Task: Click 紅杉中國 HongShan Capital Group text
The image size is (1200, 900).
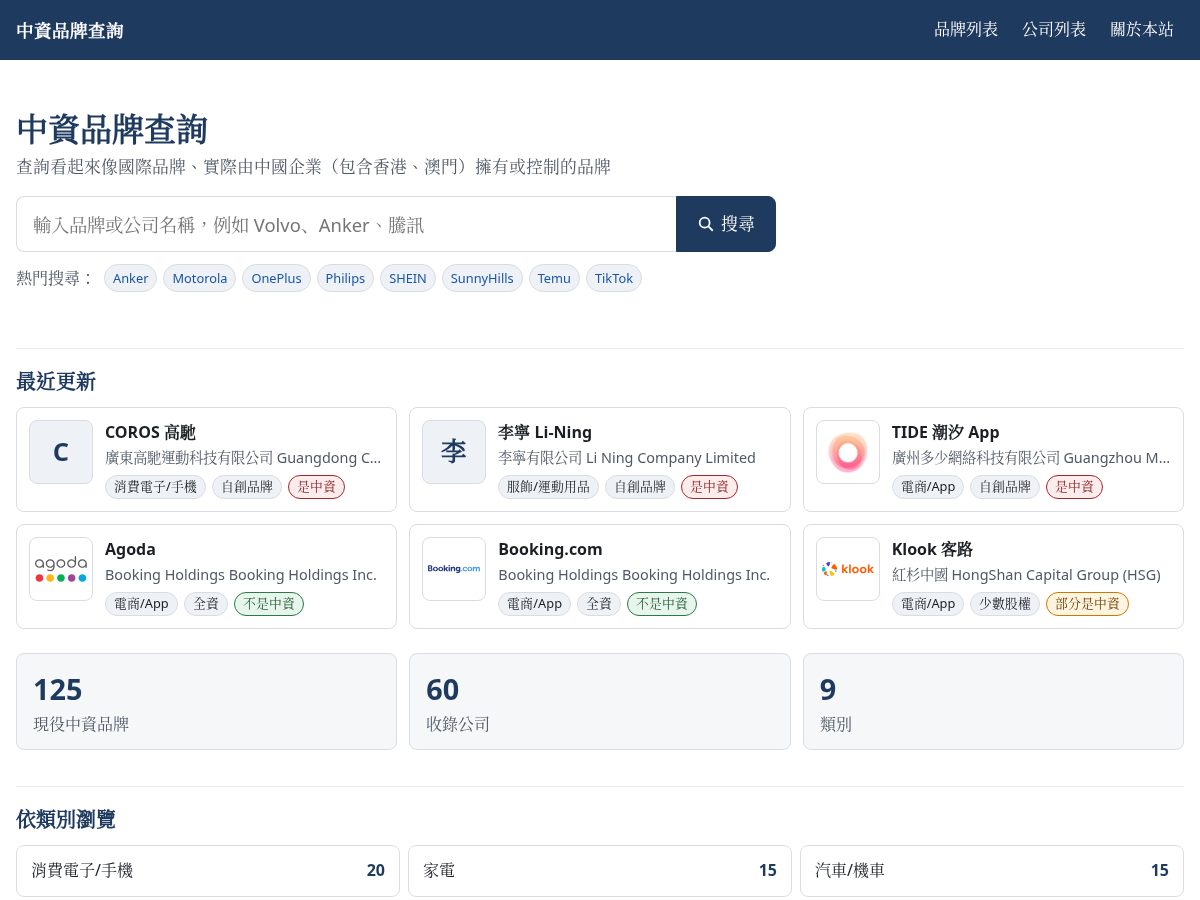Action: coord(1026,575)
